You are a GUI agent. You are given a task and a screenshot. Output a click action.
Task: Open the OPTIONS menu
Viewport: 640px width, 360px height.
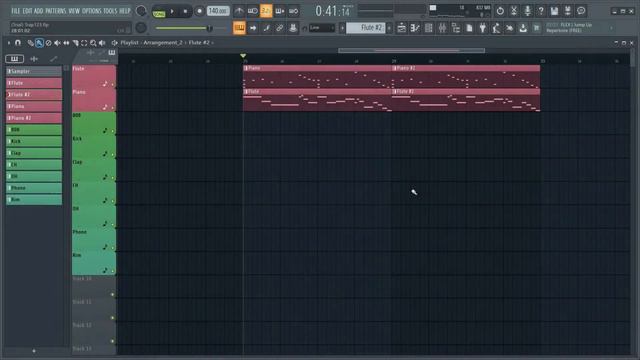[x=91, y=11]
